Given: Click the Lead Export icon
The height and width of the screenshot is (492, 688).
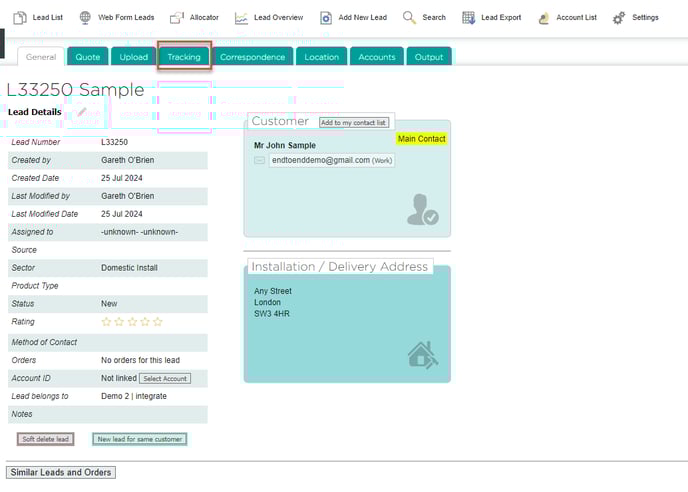Looking at the screenshot, I should (x=468, y=17).
